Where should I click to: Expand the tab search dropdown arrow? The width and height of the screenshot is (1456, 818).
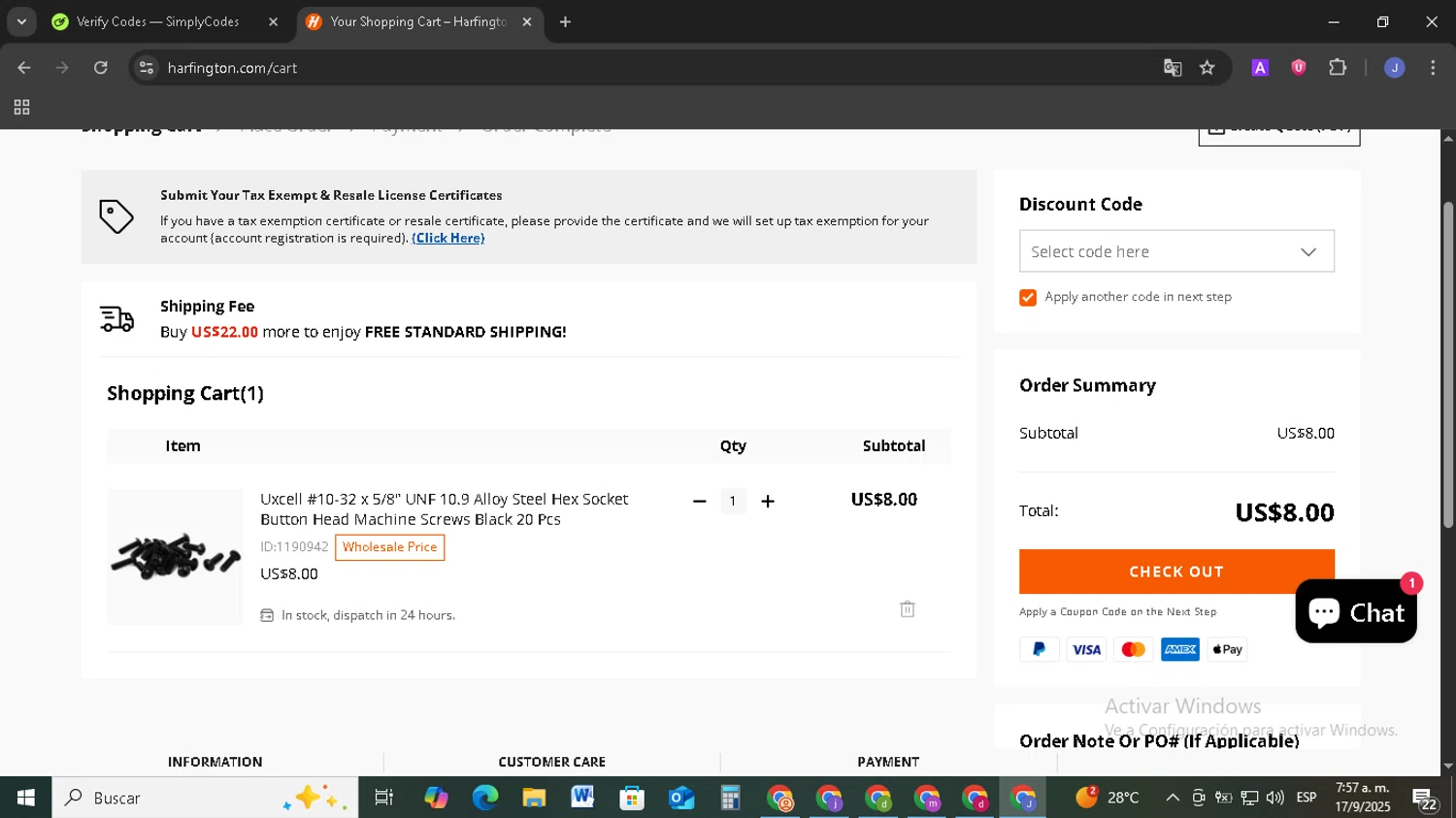21,21
